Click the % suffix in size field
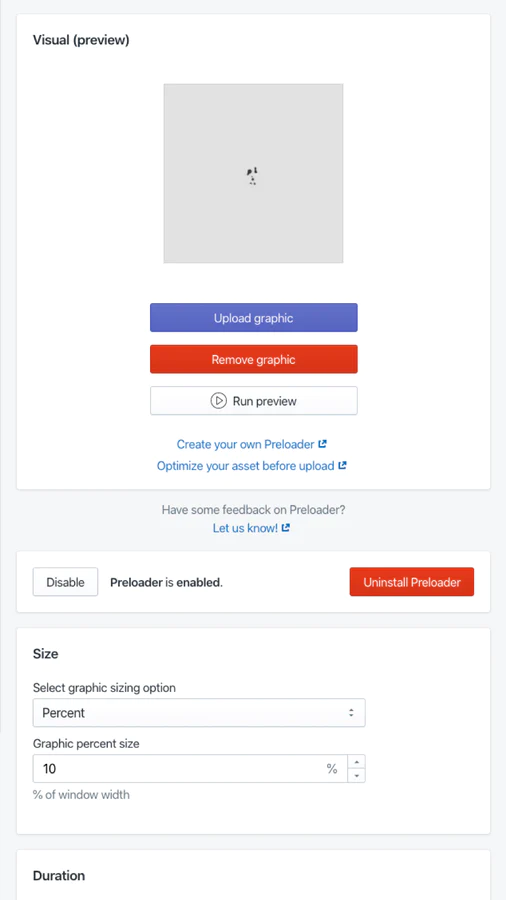This screenshot has width=506, height=900. coord(332,769)
